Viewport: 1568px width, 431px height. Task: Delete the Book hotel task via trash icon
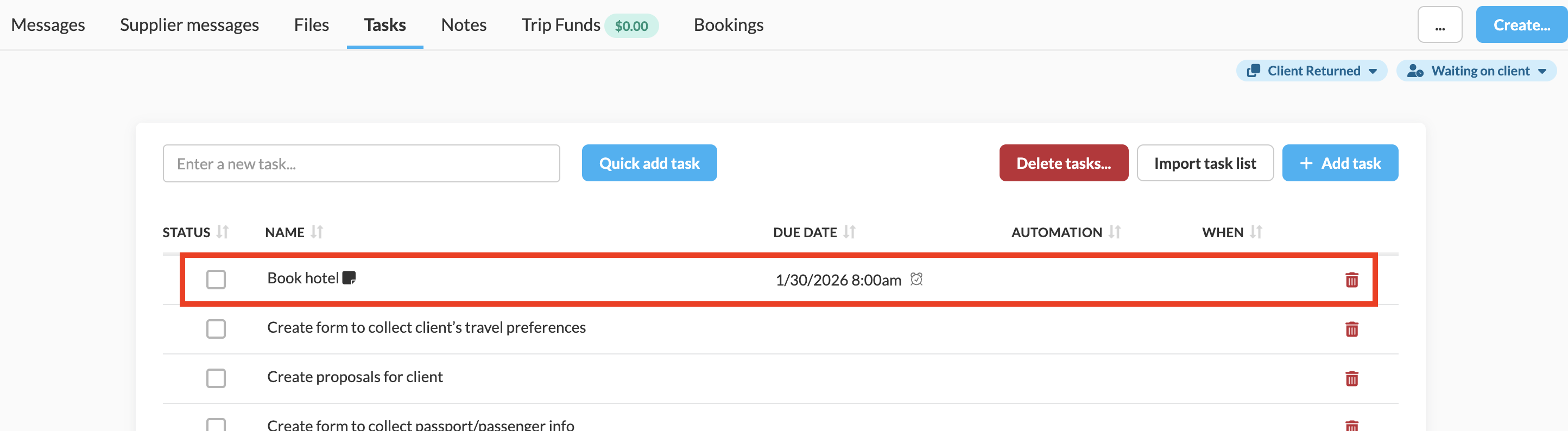click(1351, 280)
